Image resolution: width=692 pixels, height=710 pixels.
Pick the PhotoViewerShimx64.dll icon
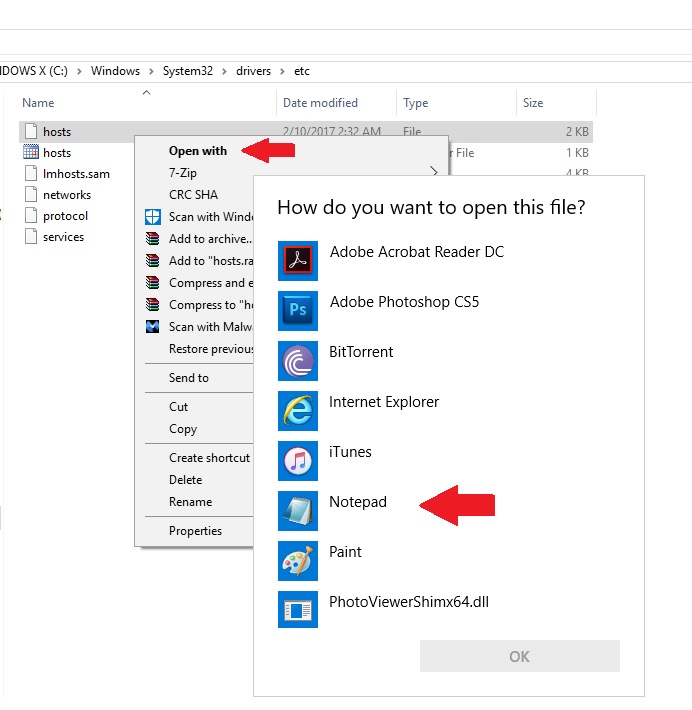(298, 609)
